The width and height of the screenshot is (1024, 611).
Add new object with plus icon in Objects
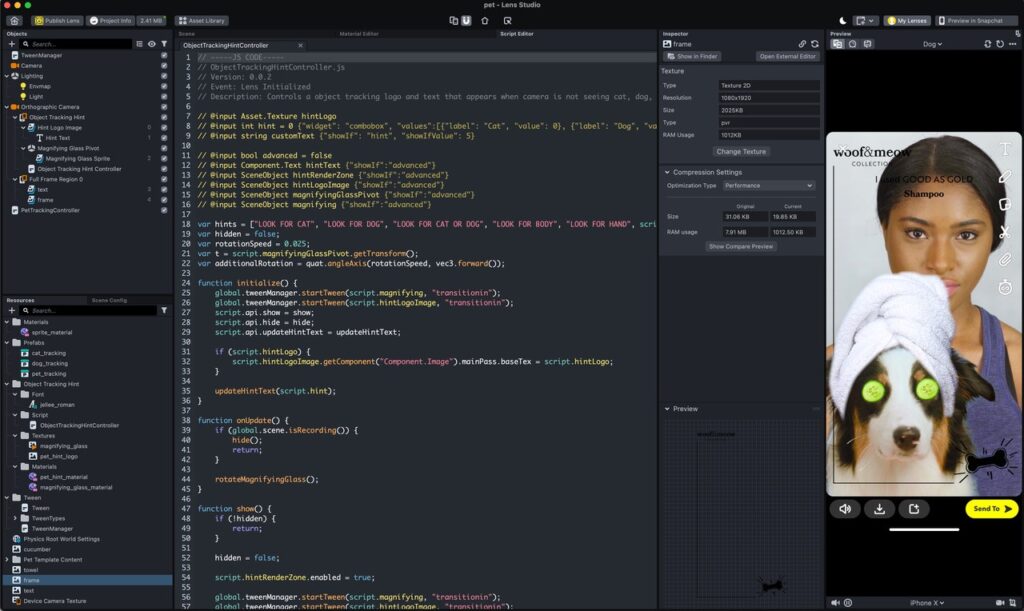click(12, 44)
